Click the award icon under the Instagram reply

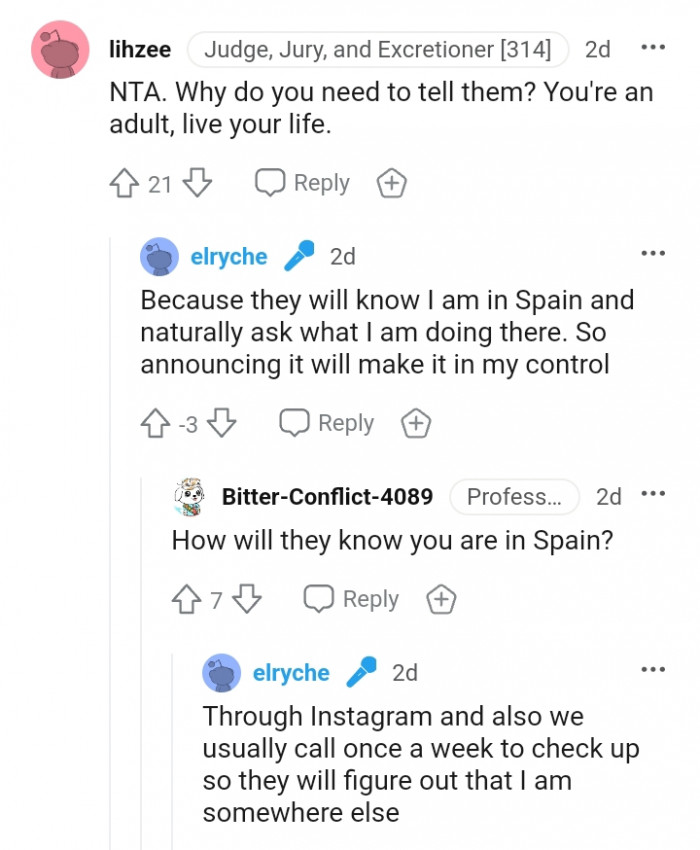[x=465, y=845]
